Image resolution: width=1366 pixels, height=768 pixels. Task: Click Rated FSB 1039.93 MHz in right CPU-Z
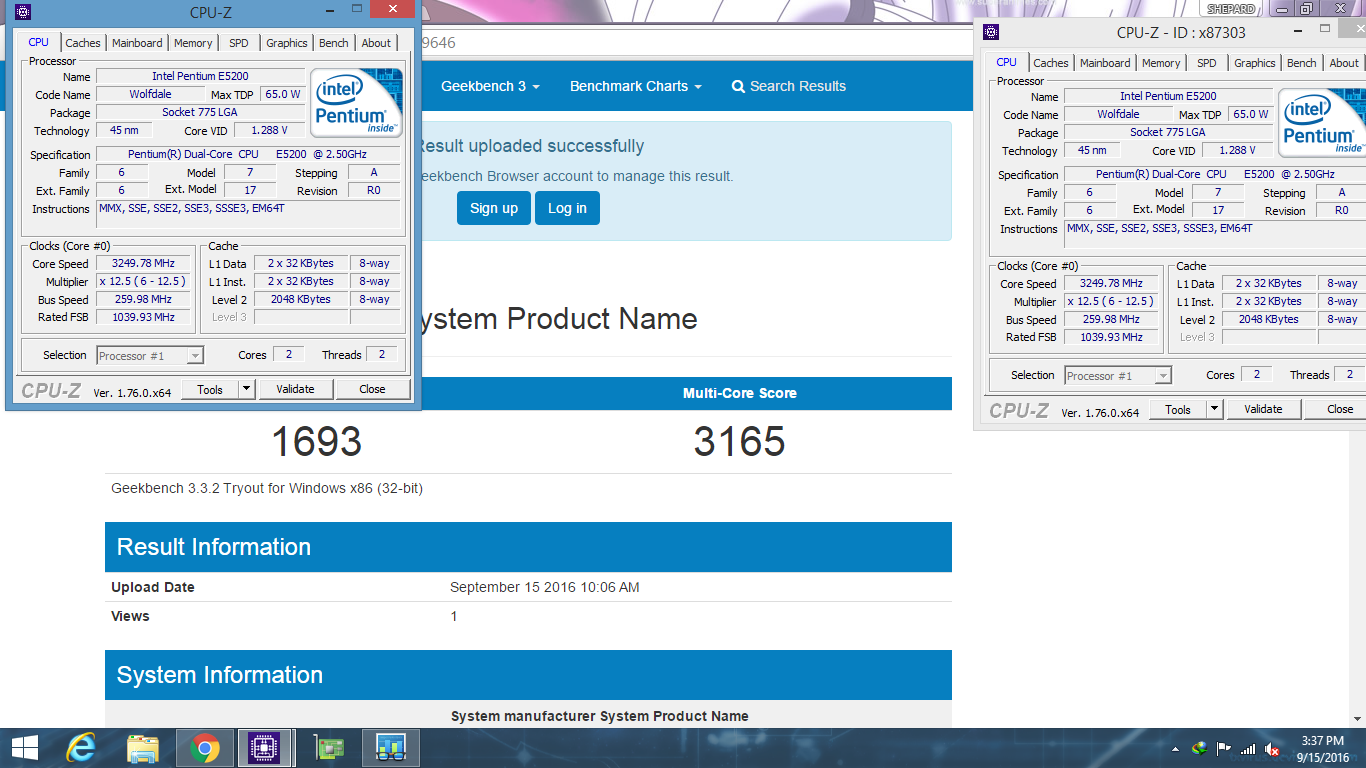[x=1111, y=337]
